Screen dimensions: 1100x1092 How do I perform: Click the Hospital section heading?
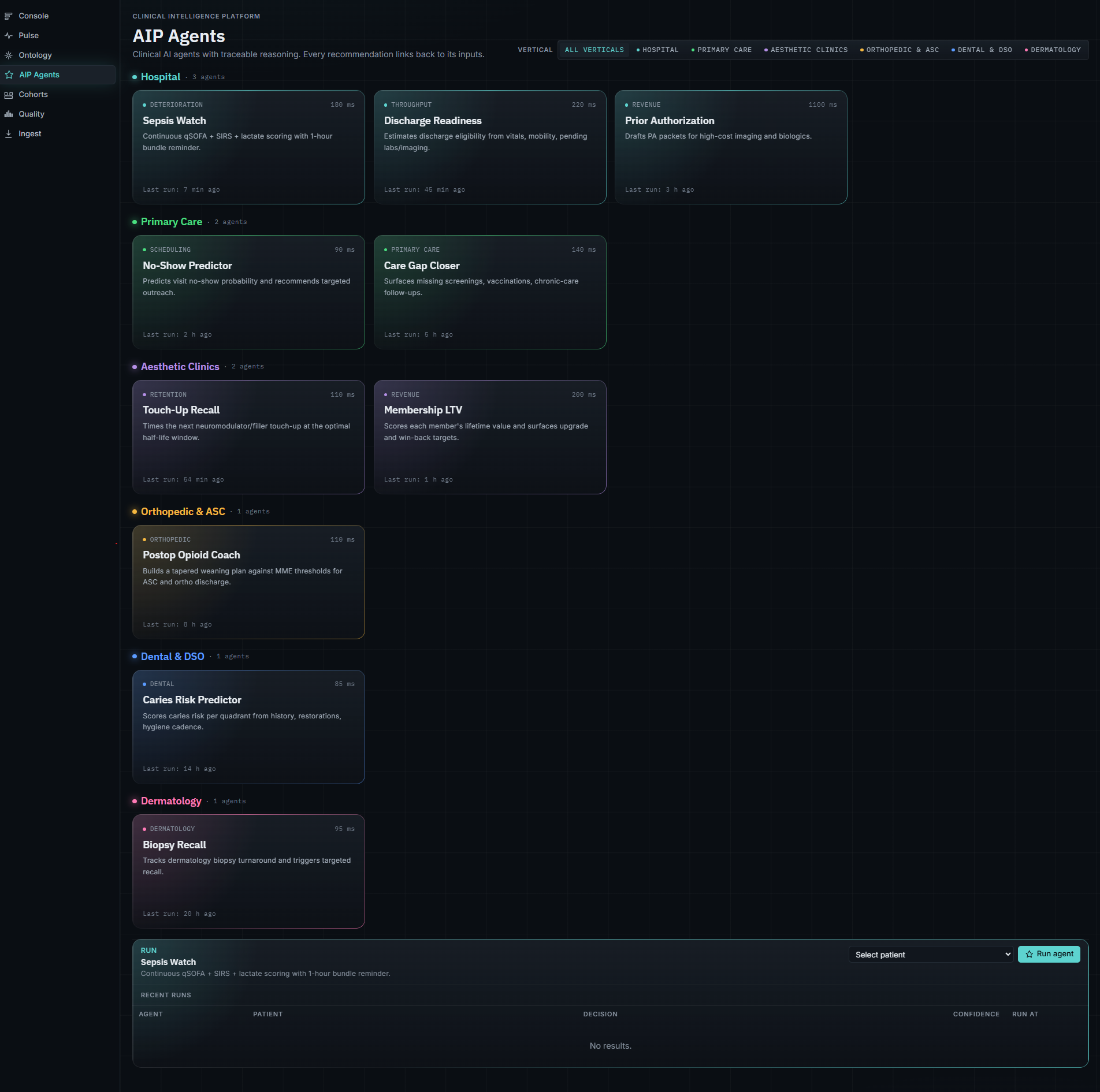[x=161, y=77]
